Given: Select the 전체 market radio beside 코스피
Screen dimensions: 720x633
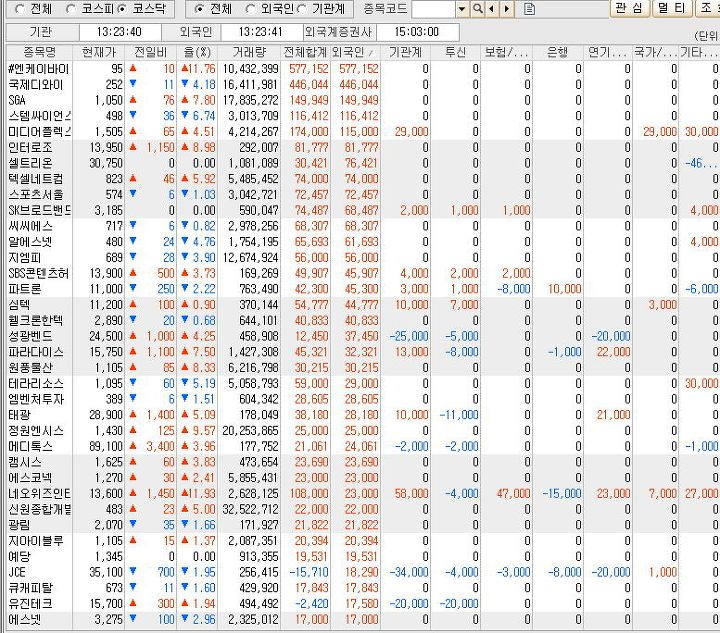Looking at the screenshot, I should click(20, 9).
